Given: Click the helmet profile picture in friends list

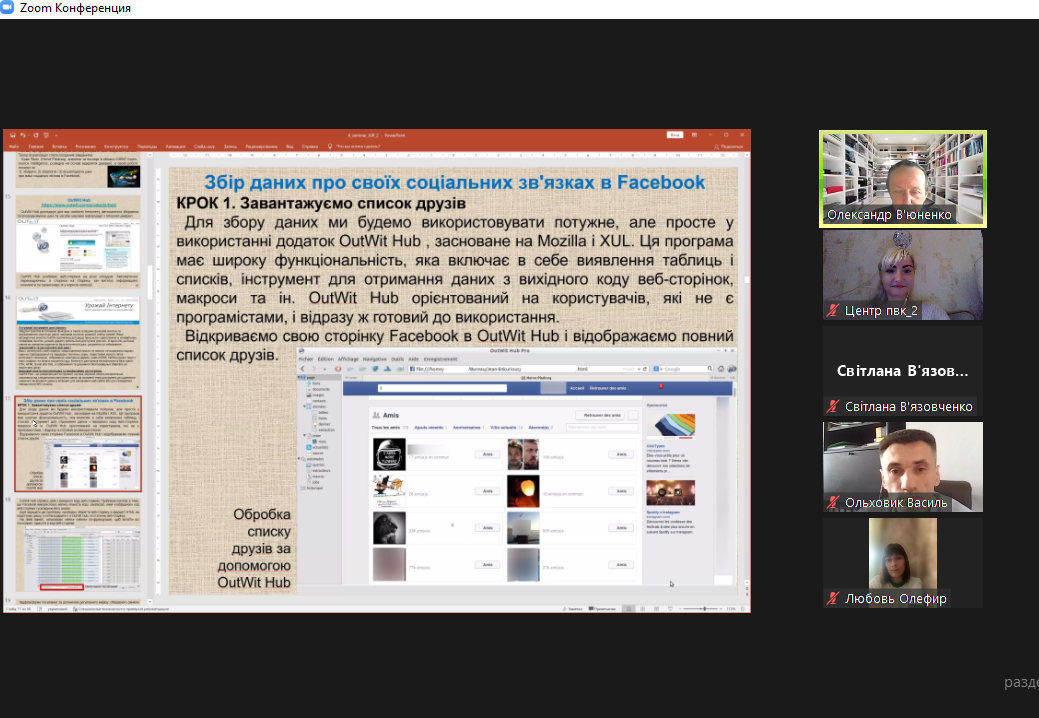Looking at the screenshot, I should click(389, 454).
